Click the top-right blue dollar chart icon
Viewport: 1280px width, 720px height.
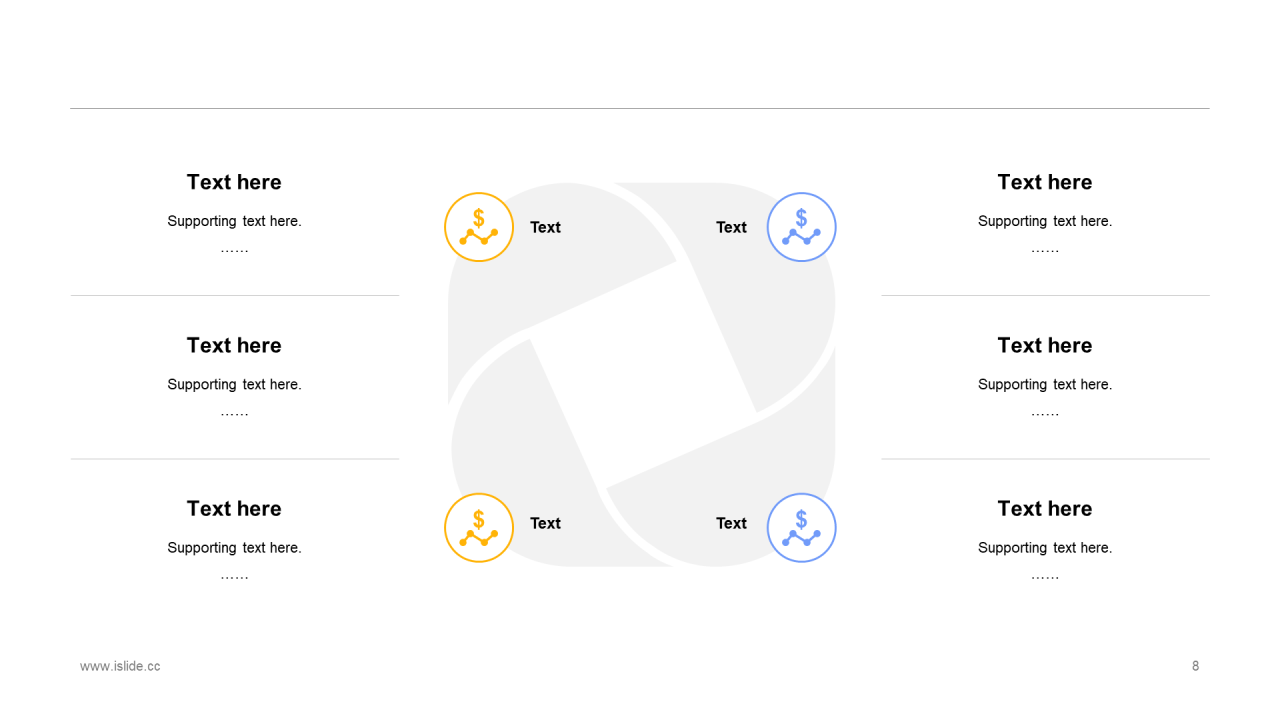(801, 227)
